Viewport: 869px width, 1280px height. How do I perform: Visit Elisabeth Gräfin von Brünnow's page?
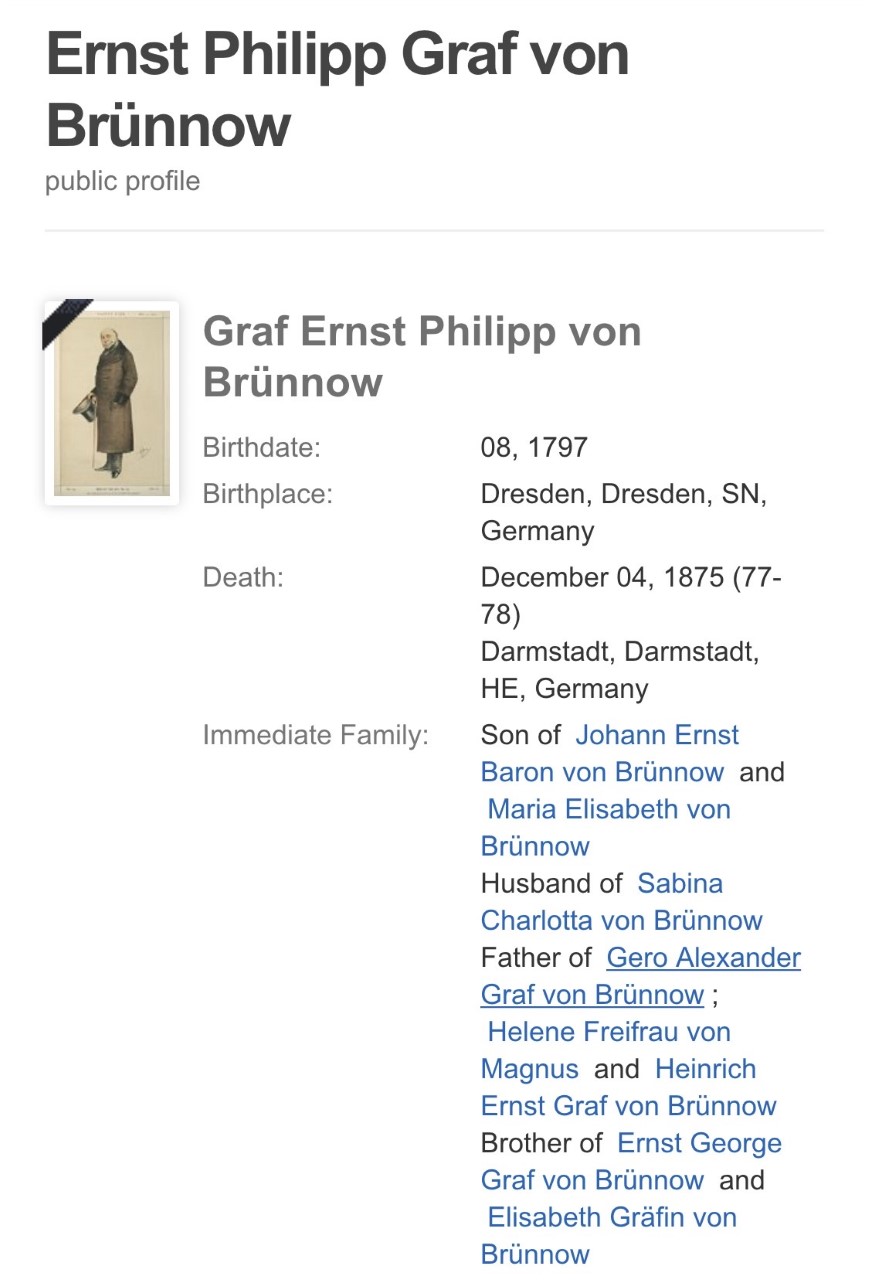pos(609,1235)
